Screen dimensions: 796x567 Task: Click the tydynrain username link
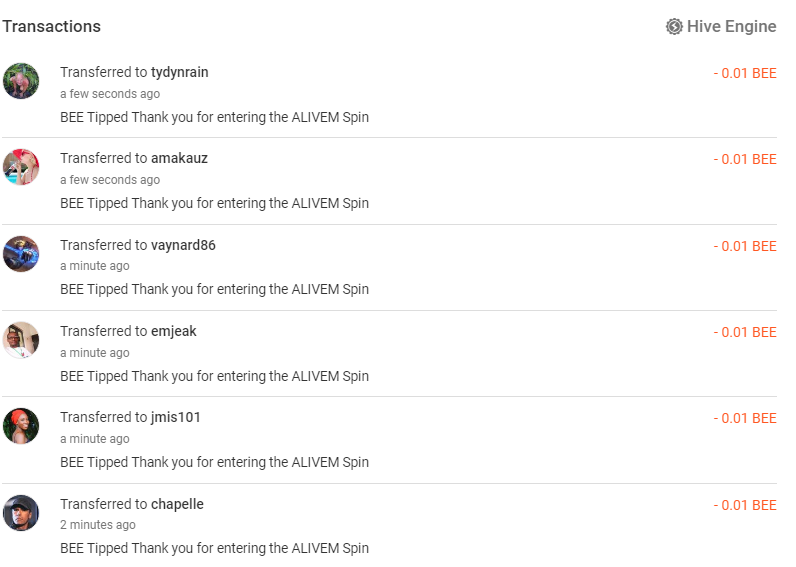[x=180, y=73]
